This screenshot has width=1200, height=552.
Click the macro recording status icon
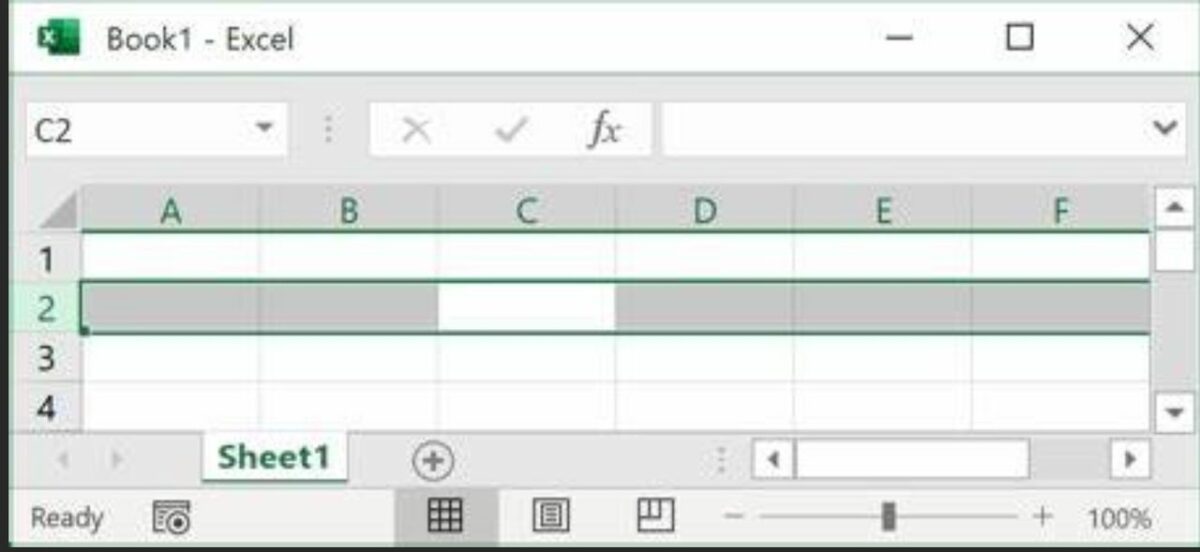click(171, 517)
